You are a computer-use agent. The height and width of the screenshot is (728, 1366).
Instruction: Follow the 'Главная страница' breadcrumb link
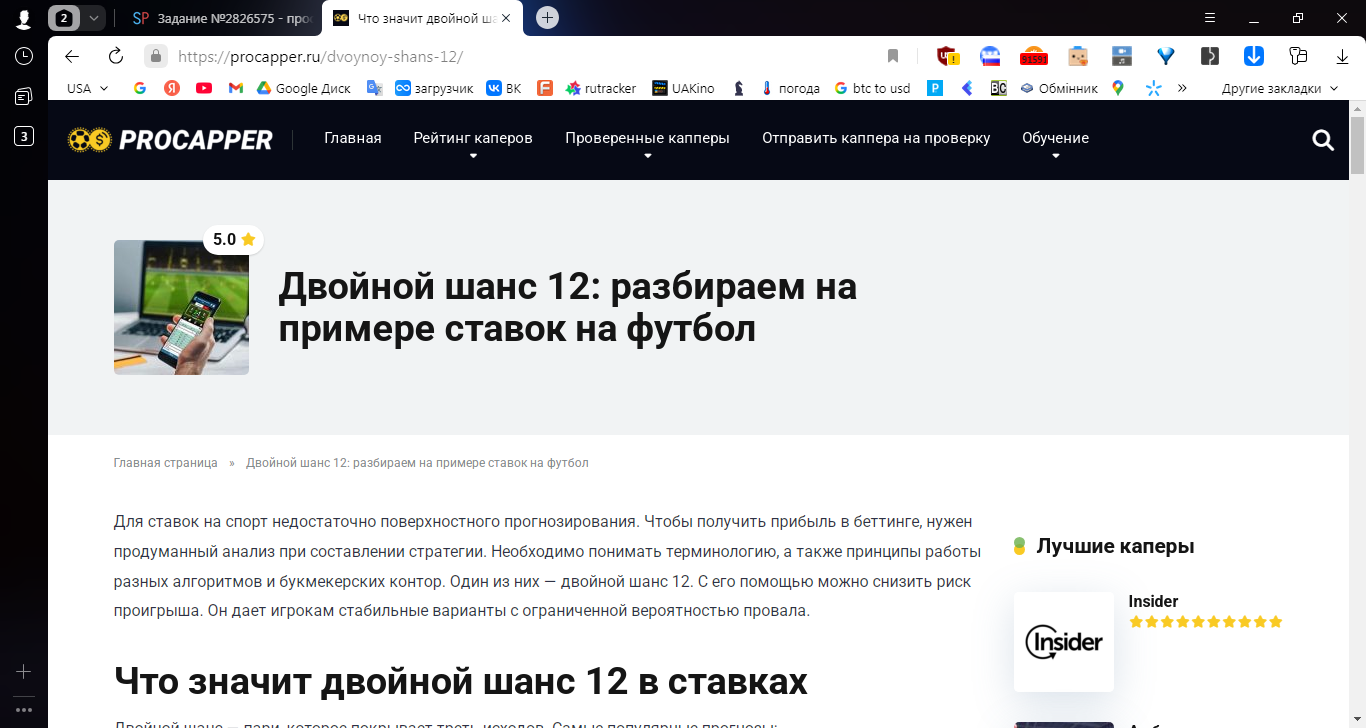coord(166,463)
